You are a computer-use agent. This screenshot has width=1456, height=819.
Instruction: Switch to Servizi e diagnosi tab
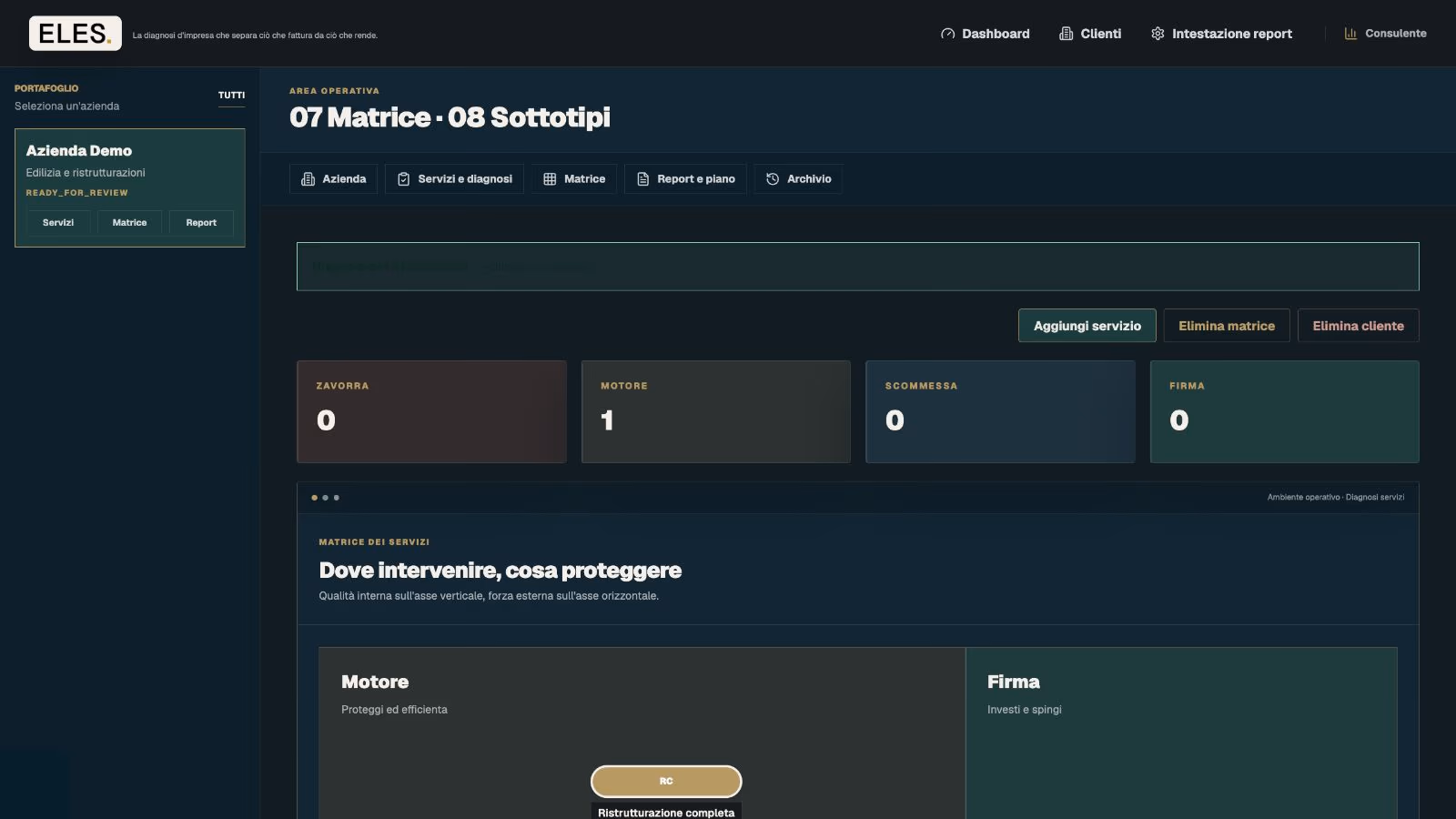pos(454,179)
